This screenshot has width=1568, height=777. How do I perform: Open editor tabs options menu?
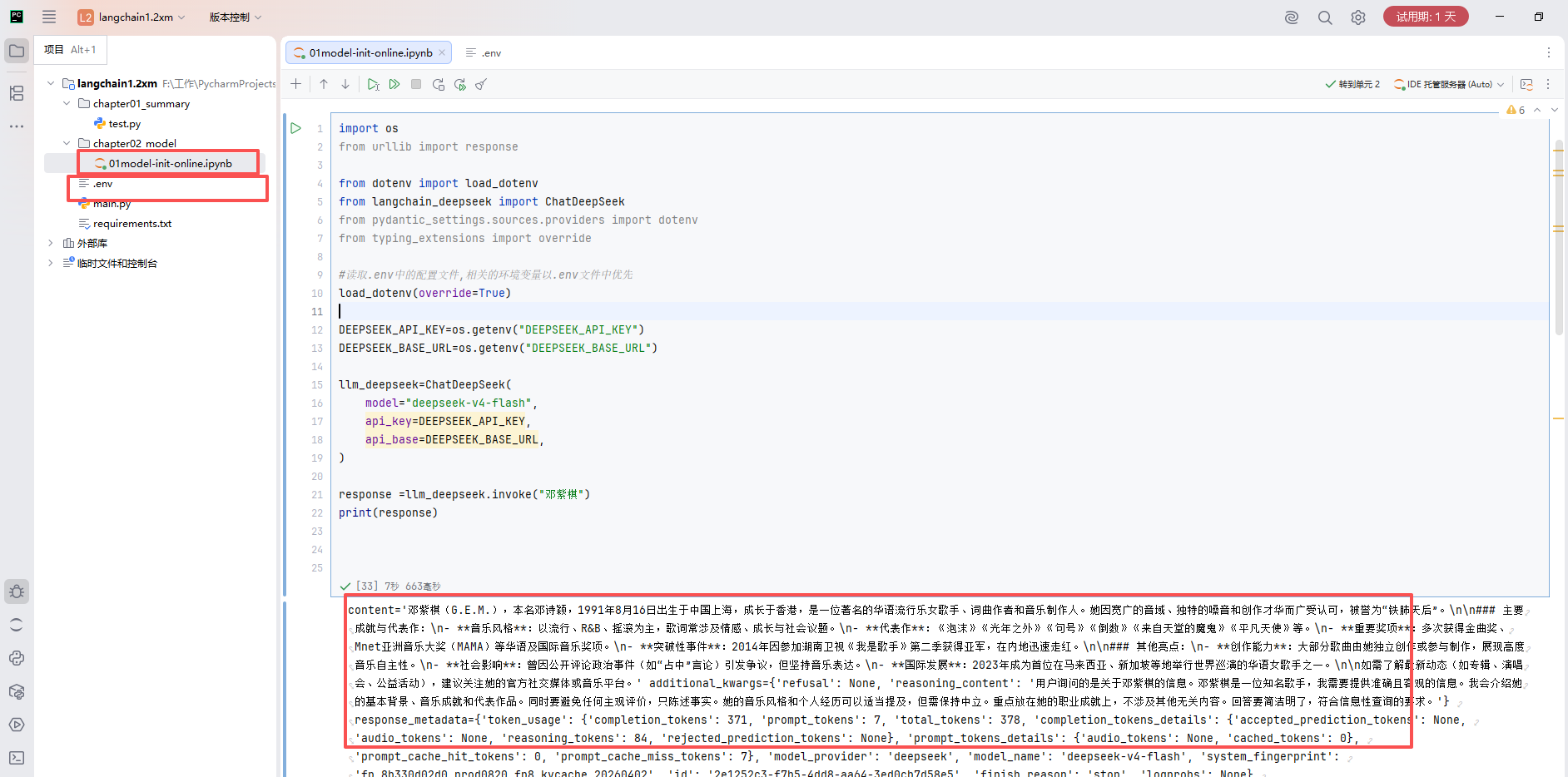pyautogui.click(x=1548, y=52)
